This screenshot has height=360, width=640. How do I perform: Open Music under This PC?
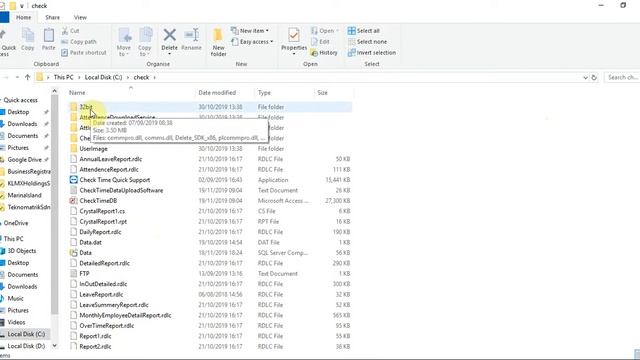click(16, 299)
